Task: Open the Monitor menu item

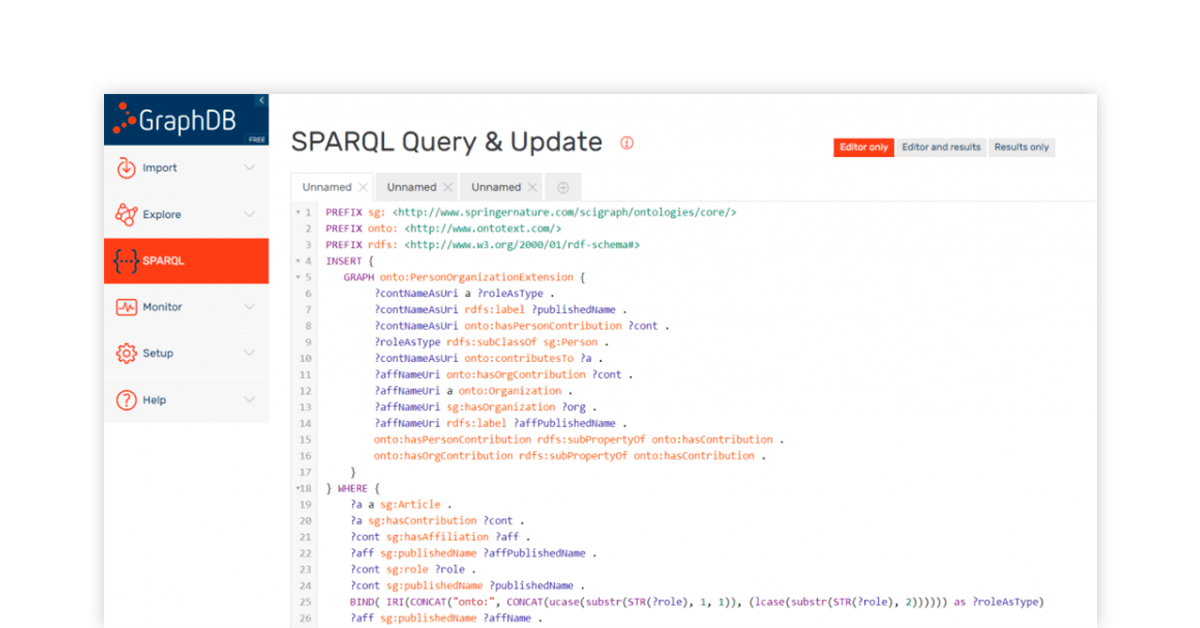Action: (186, 307)
